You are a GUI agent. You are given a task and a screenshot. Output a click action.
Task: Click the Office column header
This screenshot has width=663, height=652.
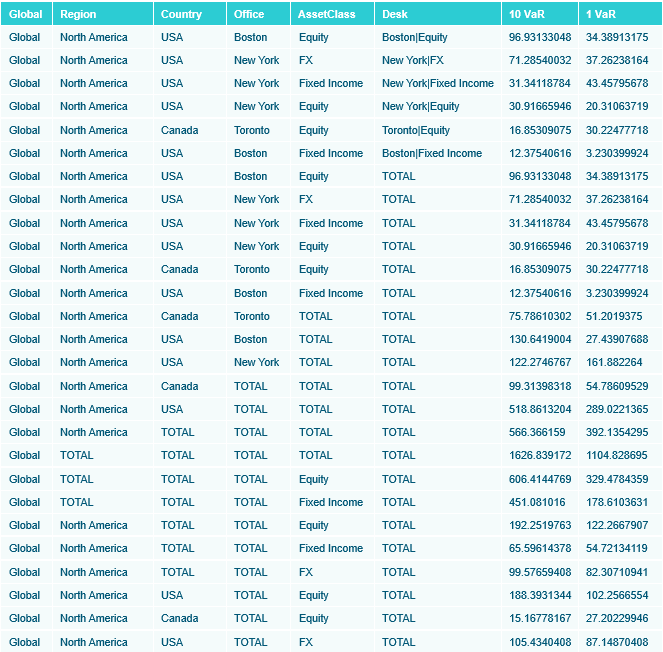(249, 14)
